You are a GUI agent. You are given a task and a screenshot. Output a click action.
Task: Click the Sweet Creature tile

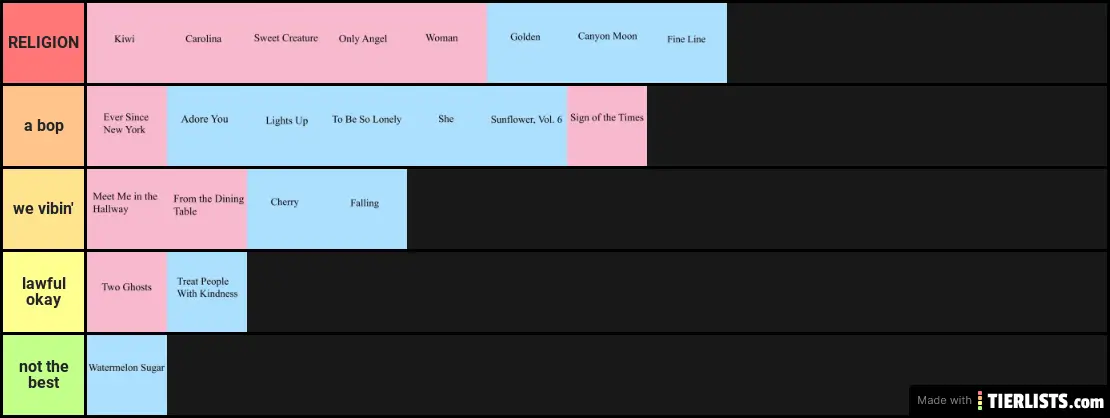[x=287, y=43]
